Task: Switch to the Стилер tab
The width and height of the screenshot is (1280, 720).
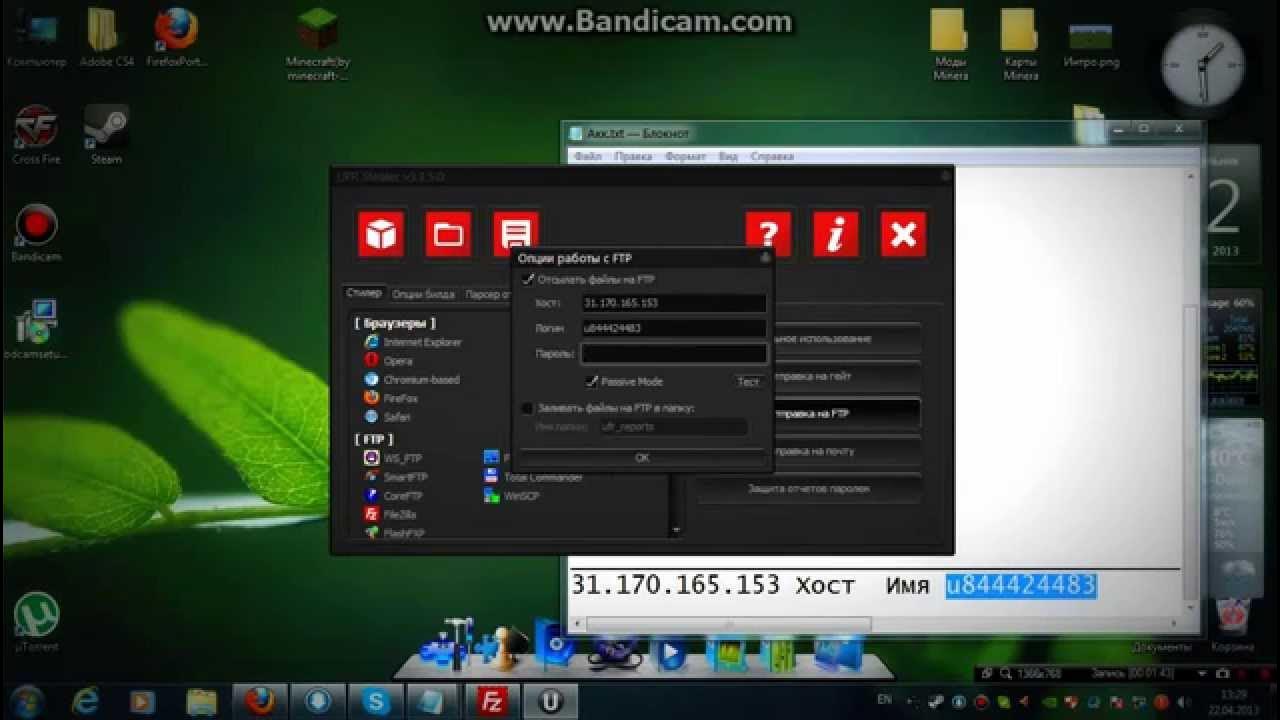Action: pos(364,293)
